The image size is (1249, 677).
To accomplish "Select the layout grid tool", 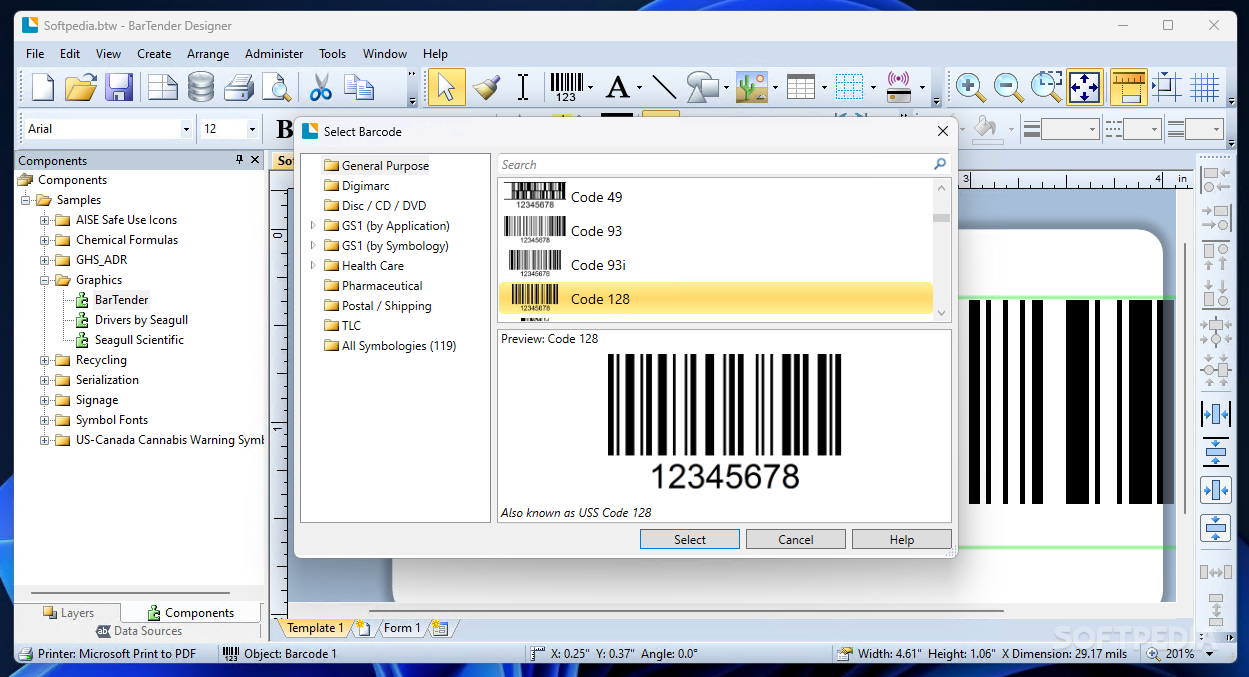I will (x=849, y=88).
